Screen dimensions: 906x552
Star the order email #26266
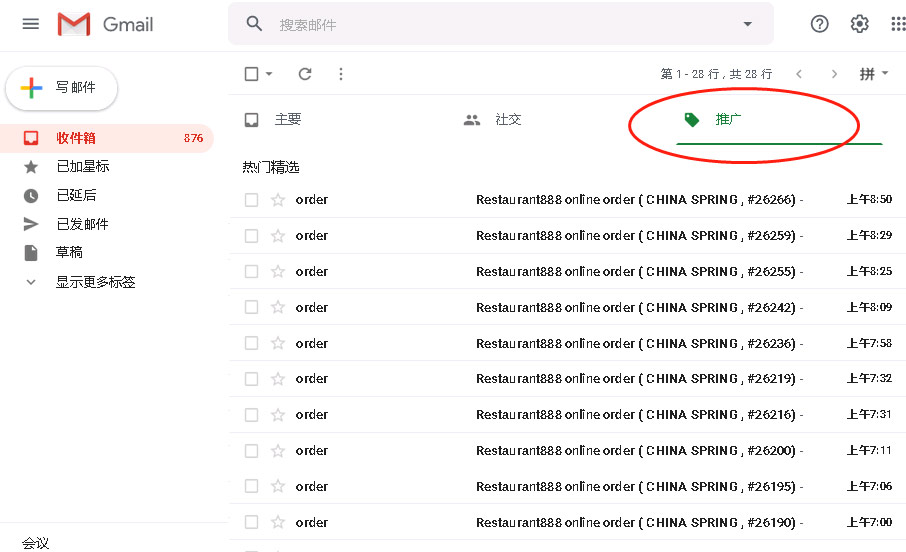point(278,200)
